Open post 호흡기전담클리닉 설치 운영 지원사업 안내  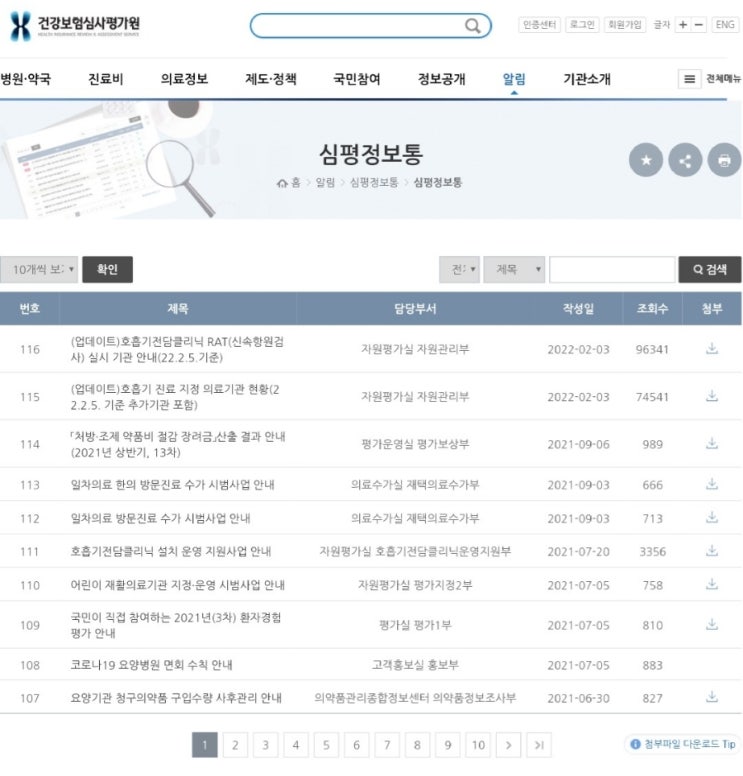pyautogui.click(x=171, y=551)
